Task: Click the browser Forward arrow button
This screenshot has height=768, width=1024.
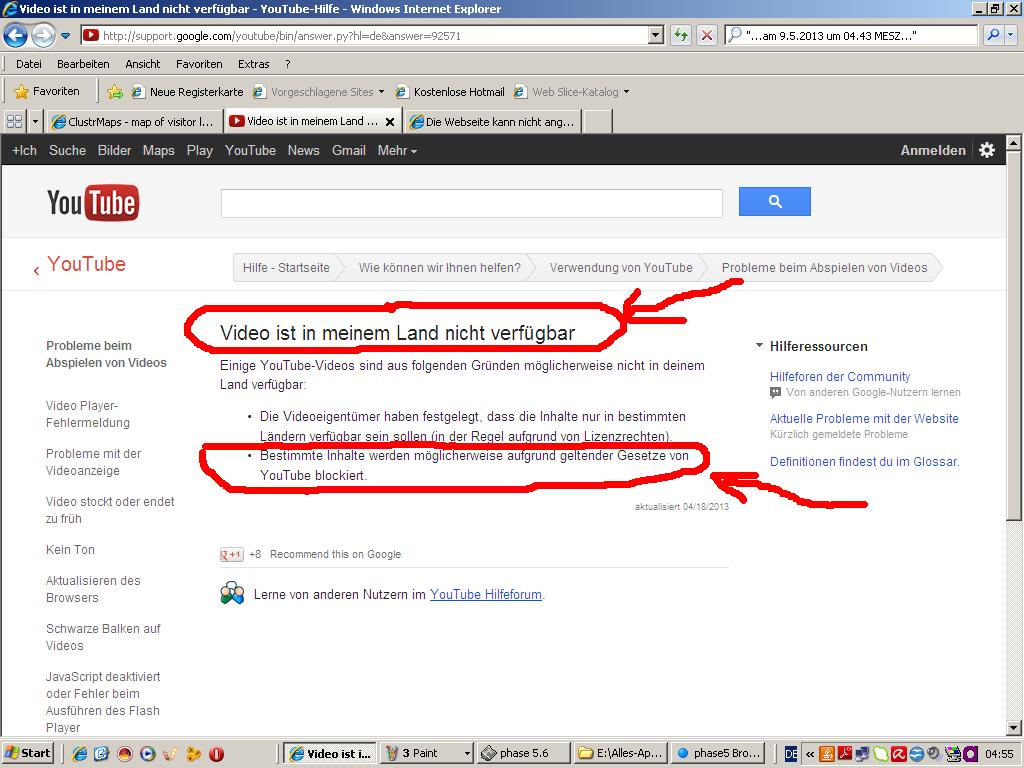Action: click(43, 35)
